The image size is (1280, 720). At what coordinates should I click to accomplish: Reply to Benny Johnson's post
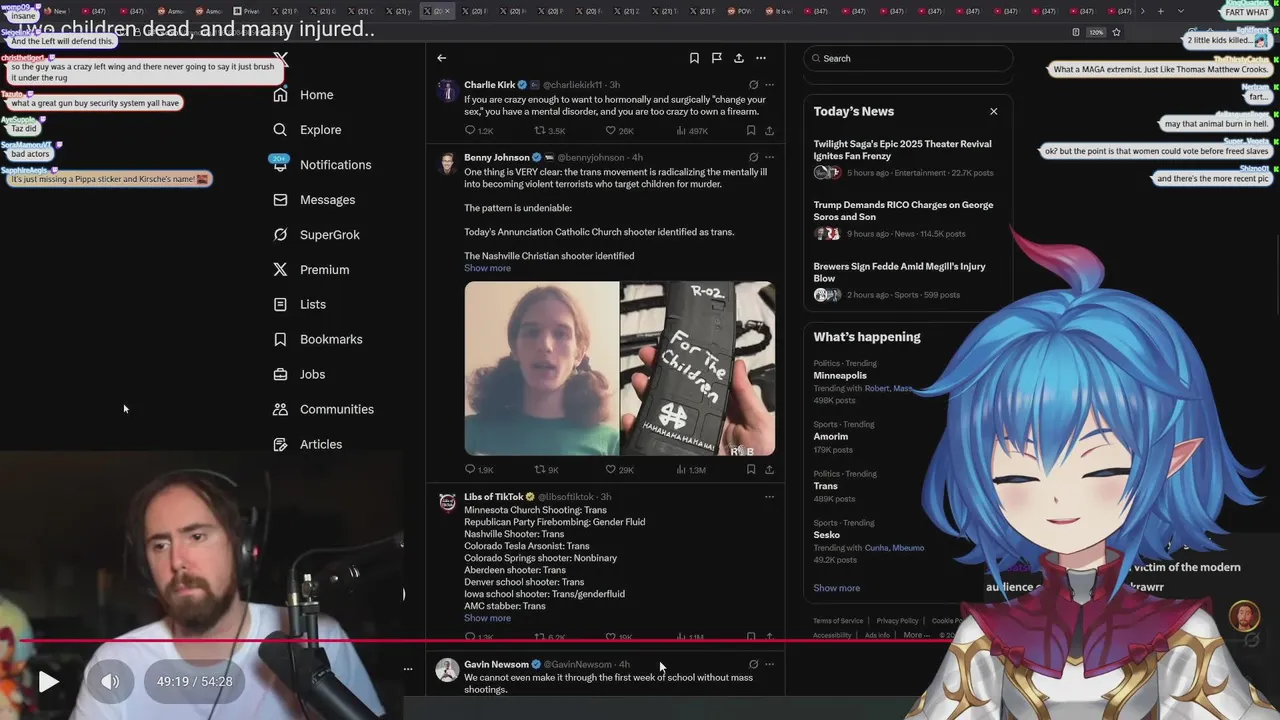(x=479, y=470)
